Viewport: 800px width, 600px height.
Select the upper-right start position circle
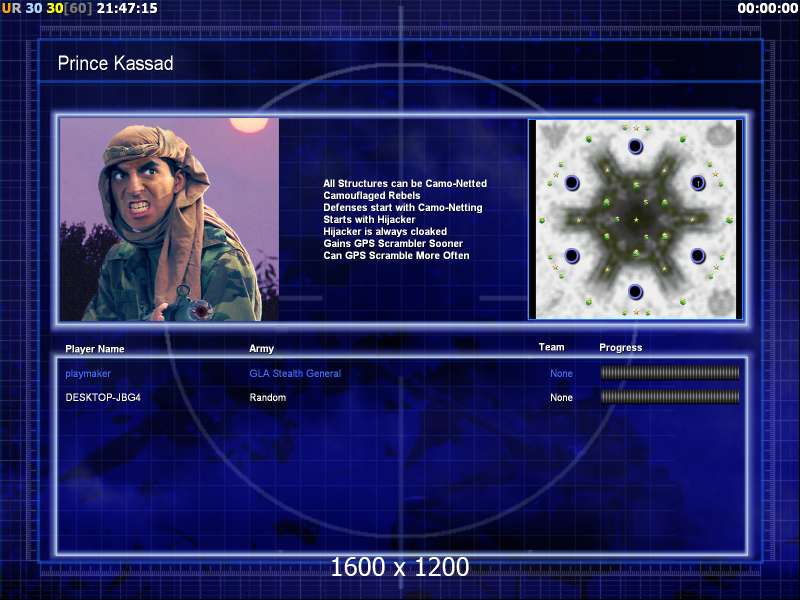(698, 183)
